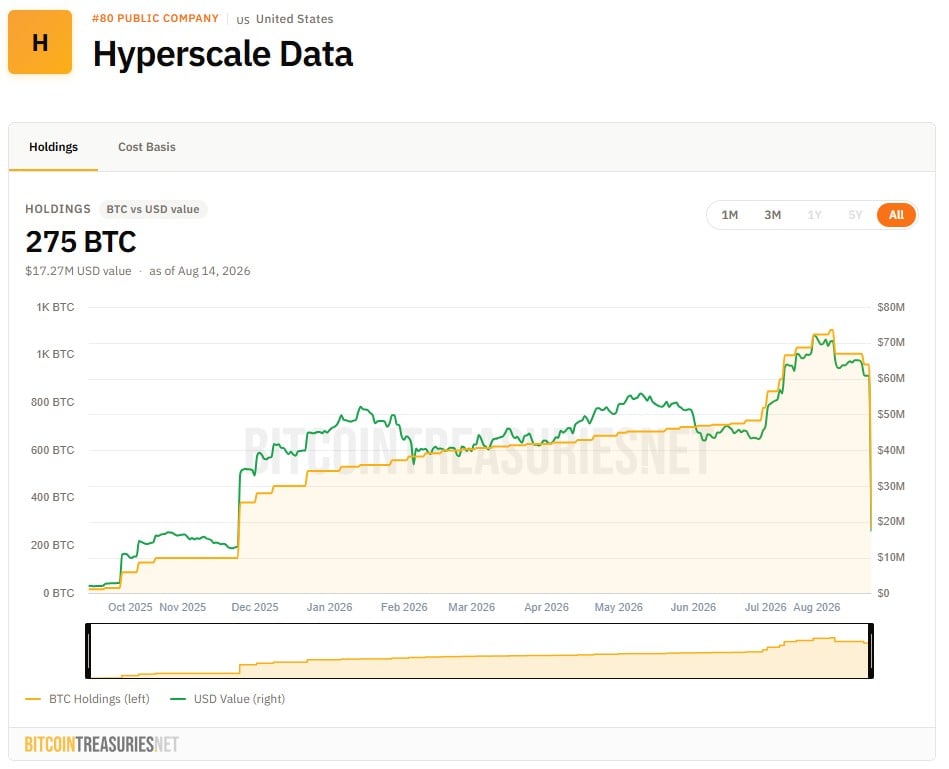Select the Holdings tab

coord(53,147)
